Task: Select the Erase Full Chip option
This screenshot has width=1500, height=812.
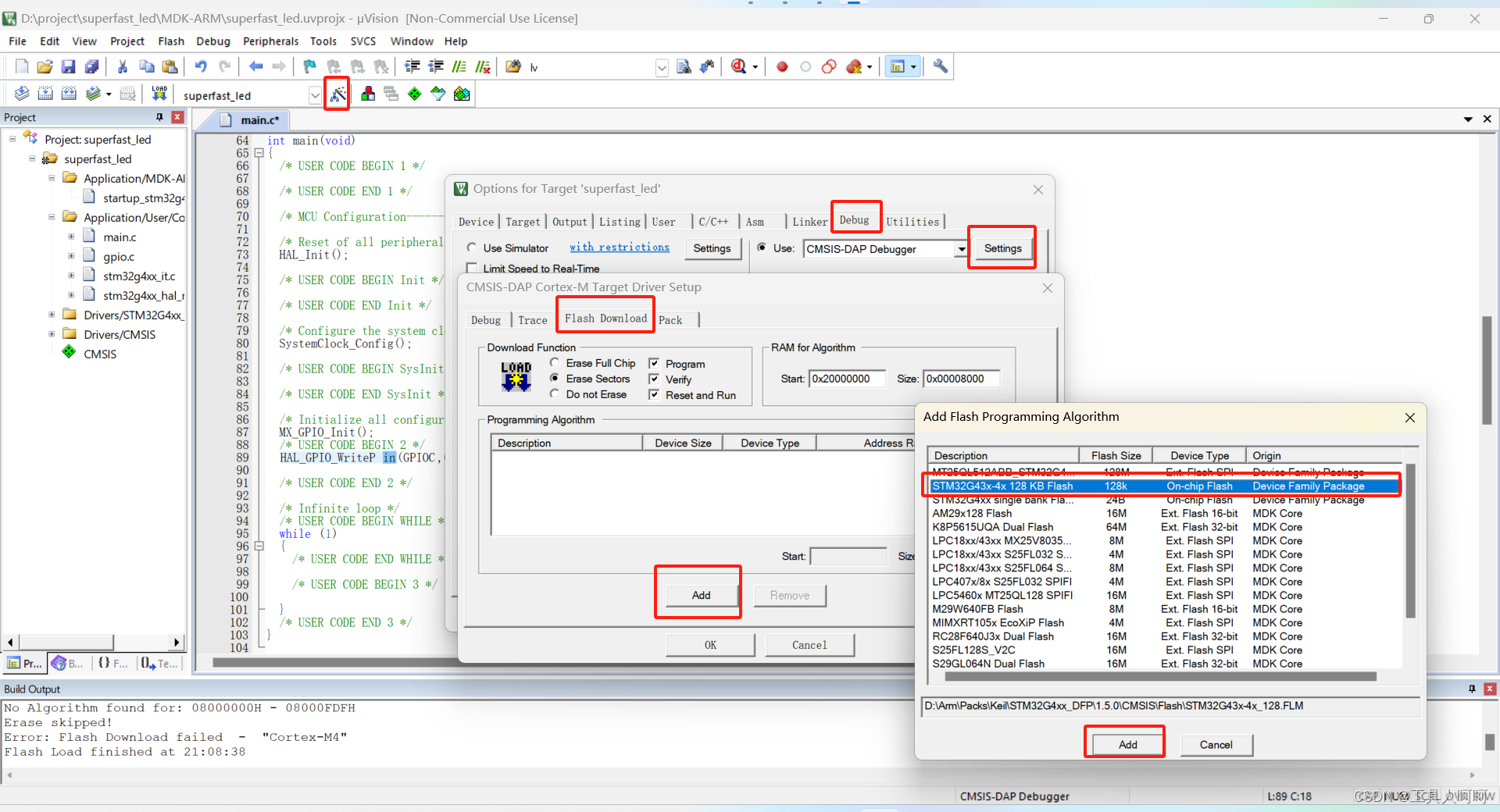Action: click(555, 363)
